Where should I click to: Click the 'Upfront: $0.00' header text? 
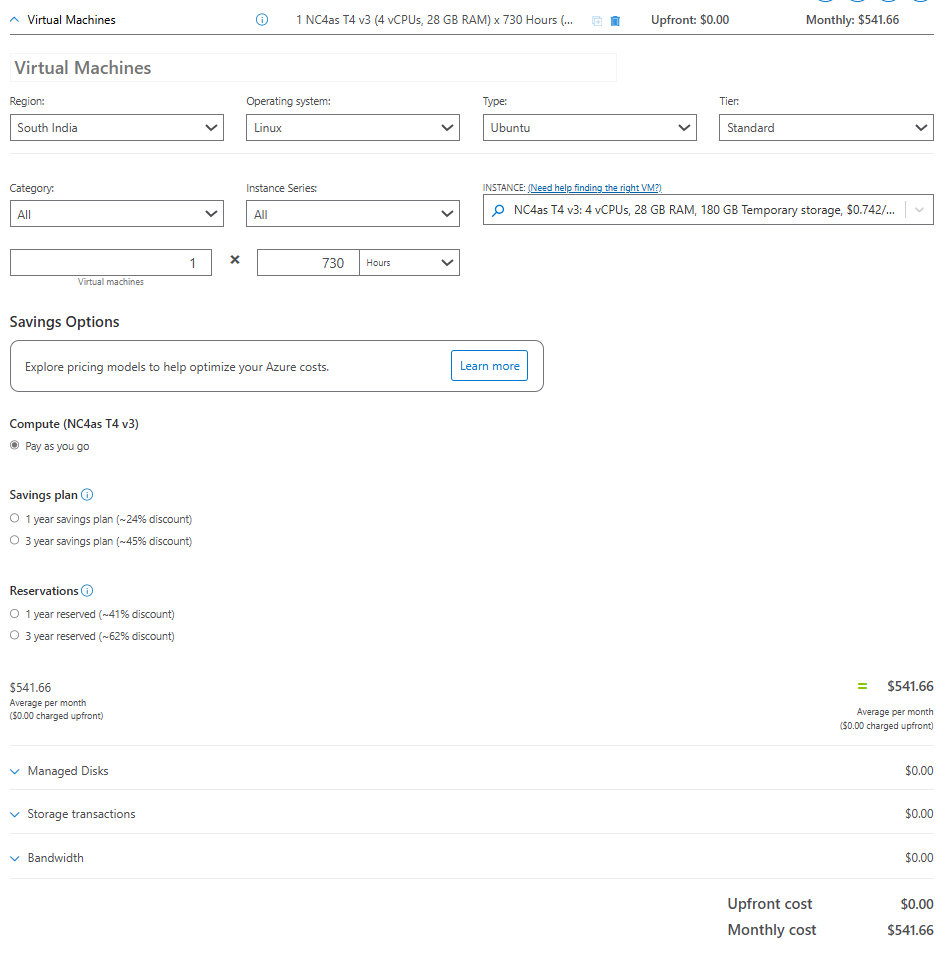pos(690,20)
